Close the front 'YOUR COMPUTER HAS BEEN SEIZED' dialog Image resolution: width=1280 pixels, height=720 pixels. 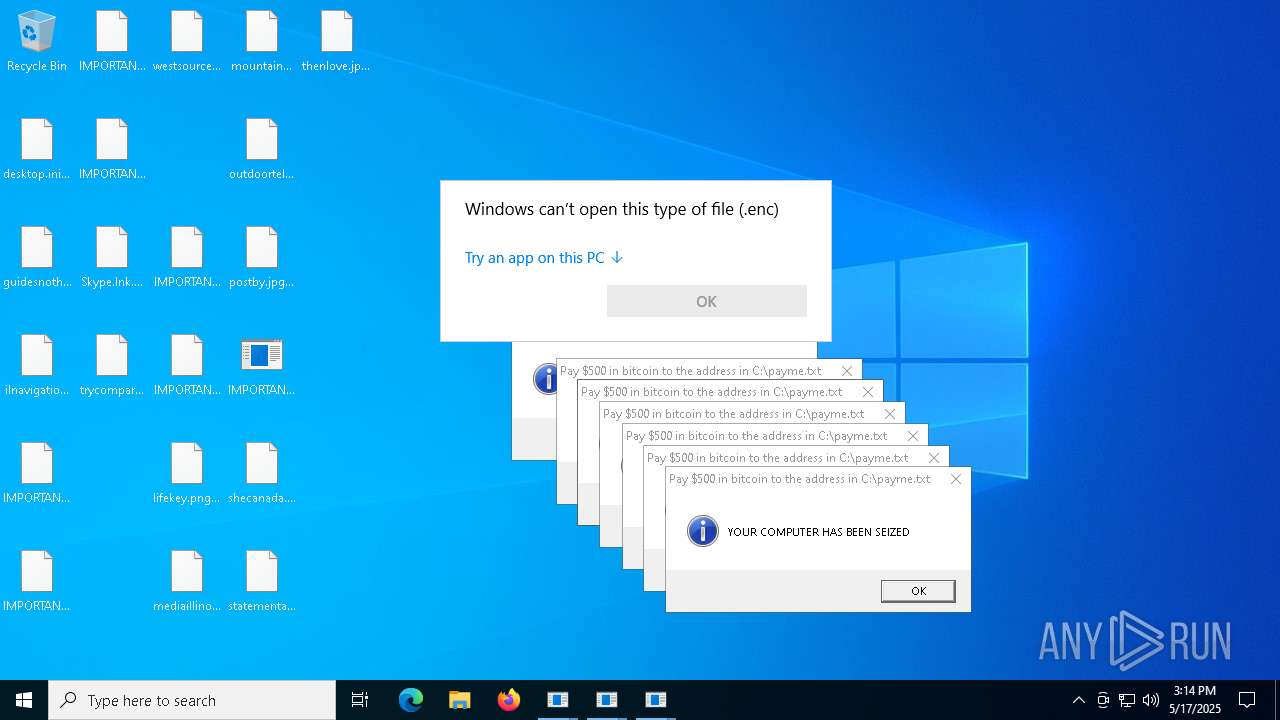click(956, 479)
